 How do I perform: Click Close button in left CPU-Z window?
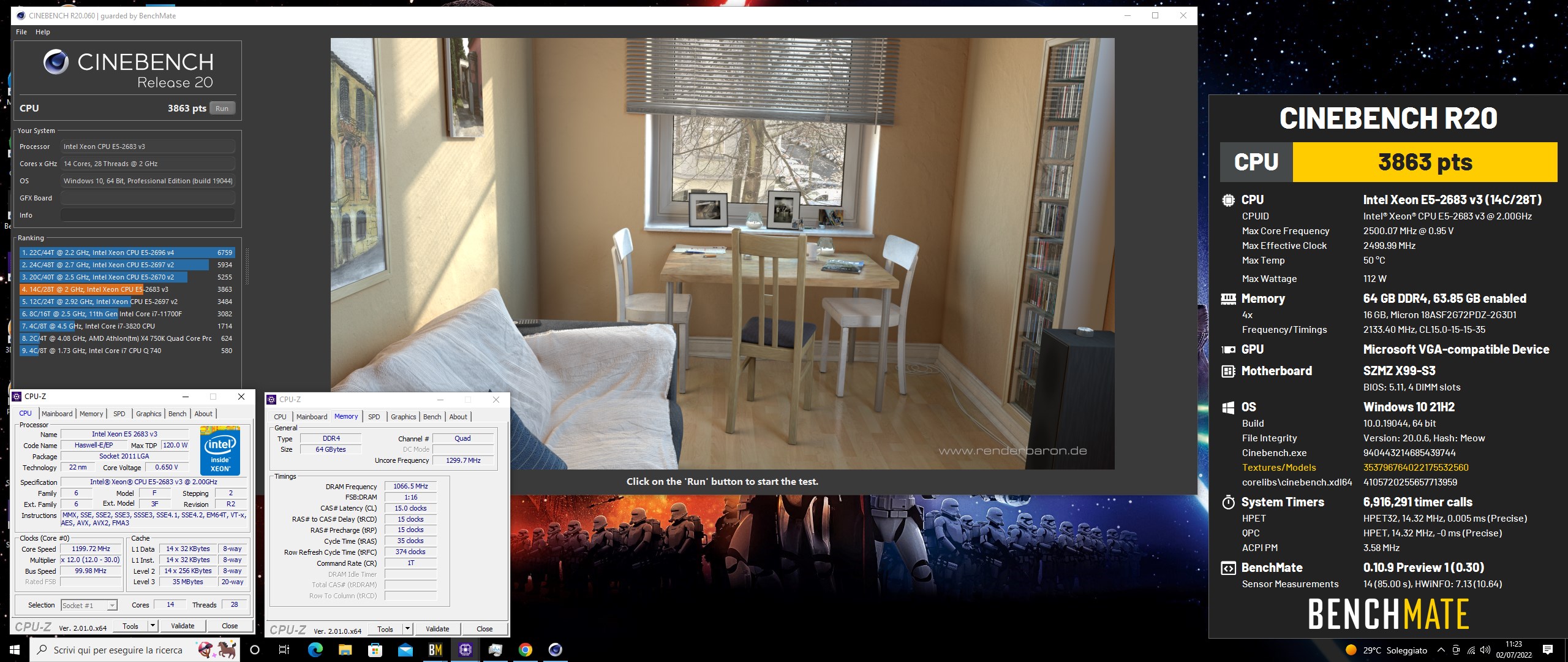(x=230, y=626)
